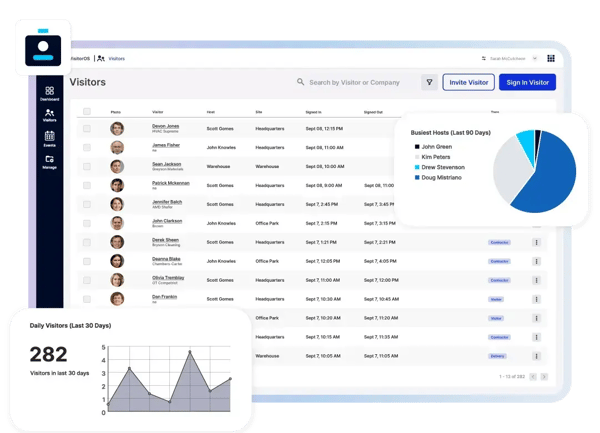Image resolution: width=600 pixels, height=433 pixels.
Task: Click Doug Mistriano legend color swatch
Action: pyautogui.click(x=417, y=177)
